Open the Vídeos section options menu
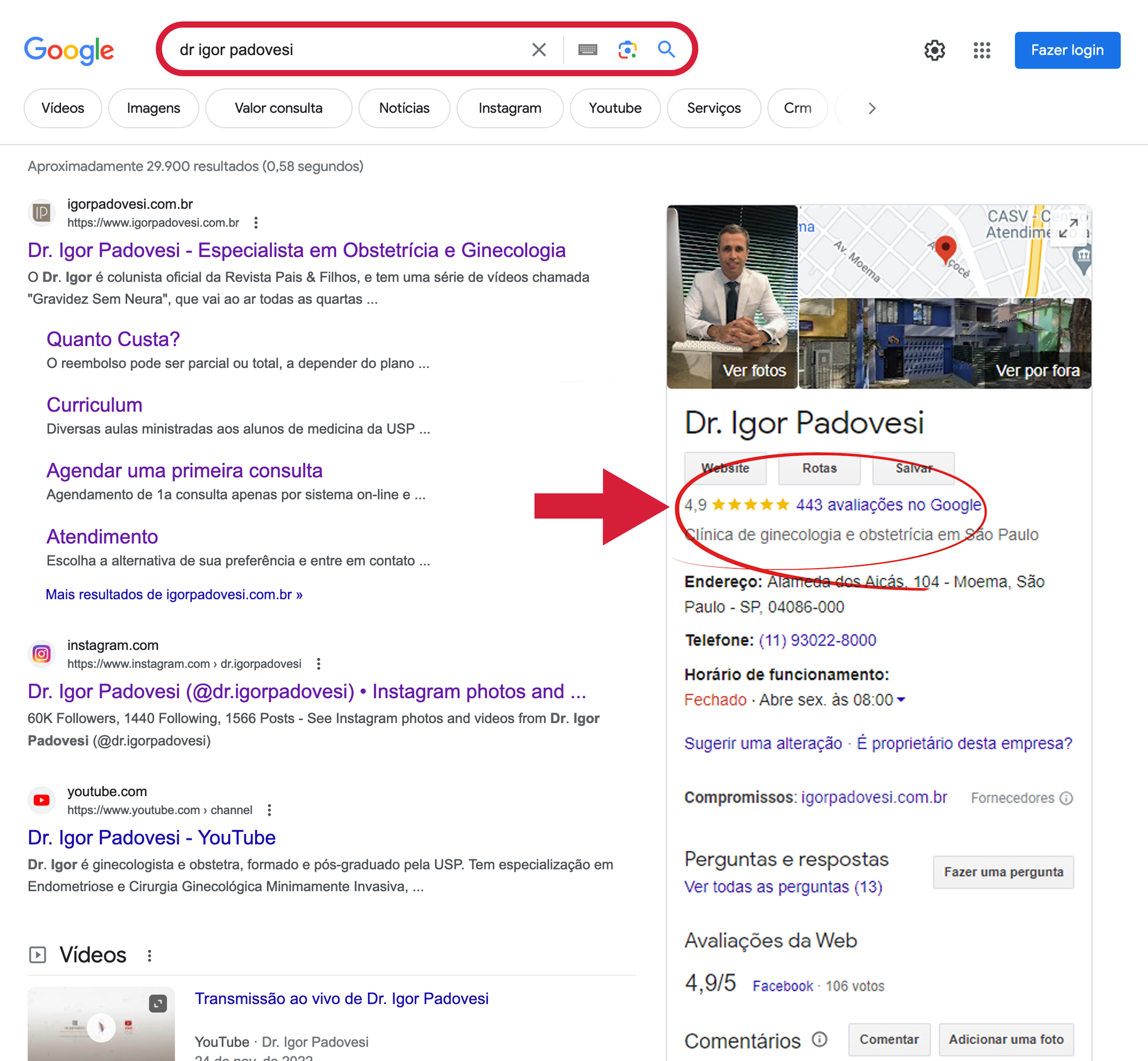 click(149, 955)
